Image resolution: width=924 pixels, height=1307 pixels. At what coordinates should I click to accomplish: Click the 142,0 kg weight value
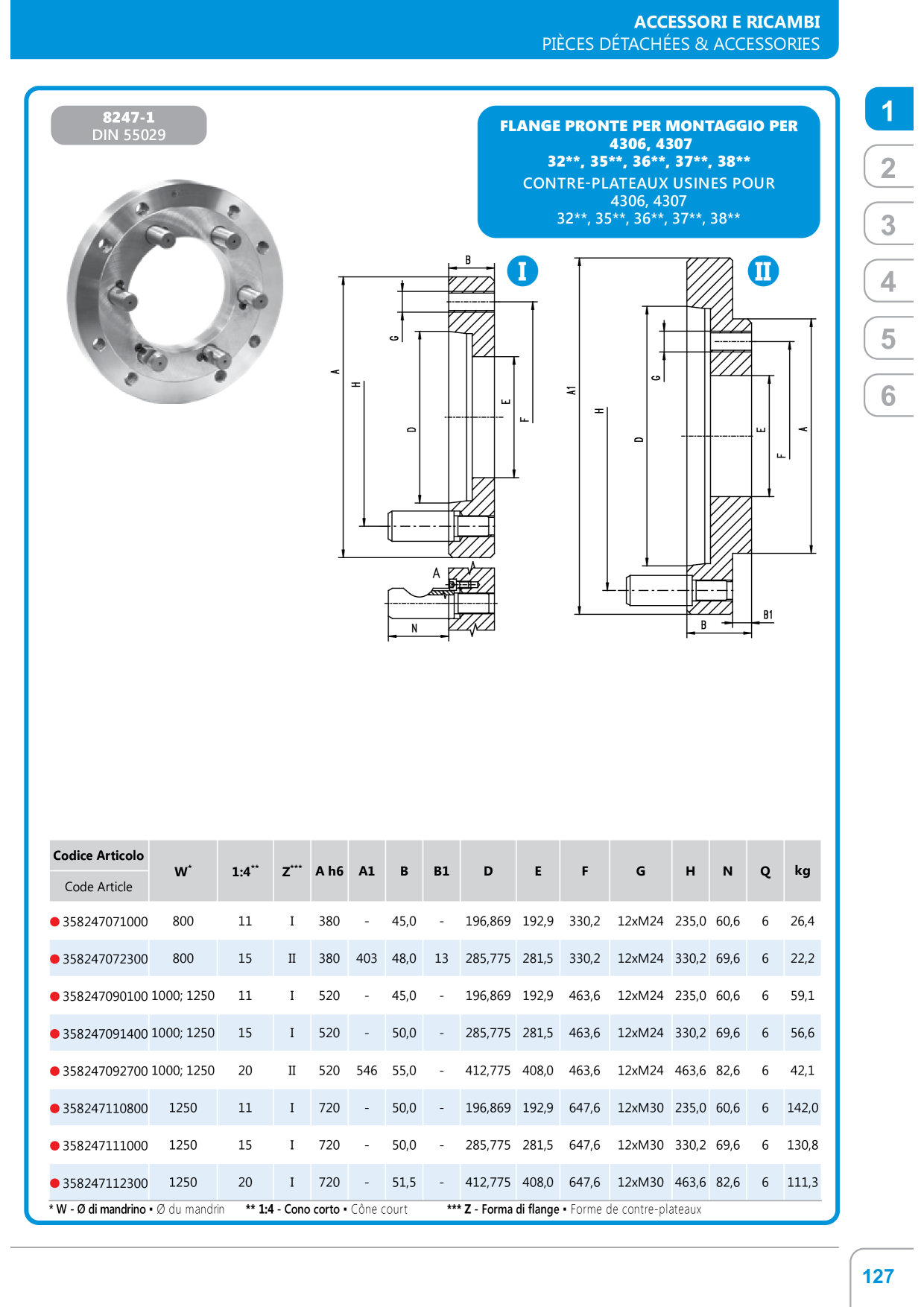(803, 1107)
